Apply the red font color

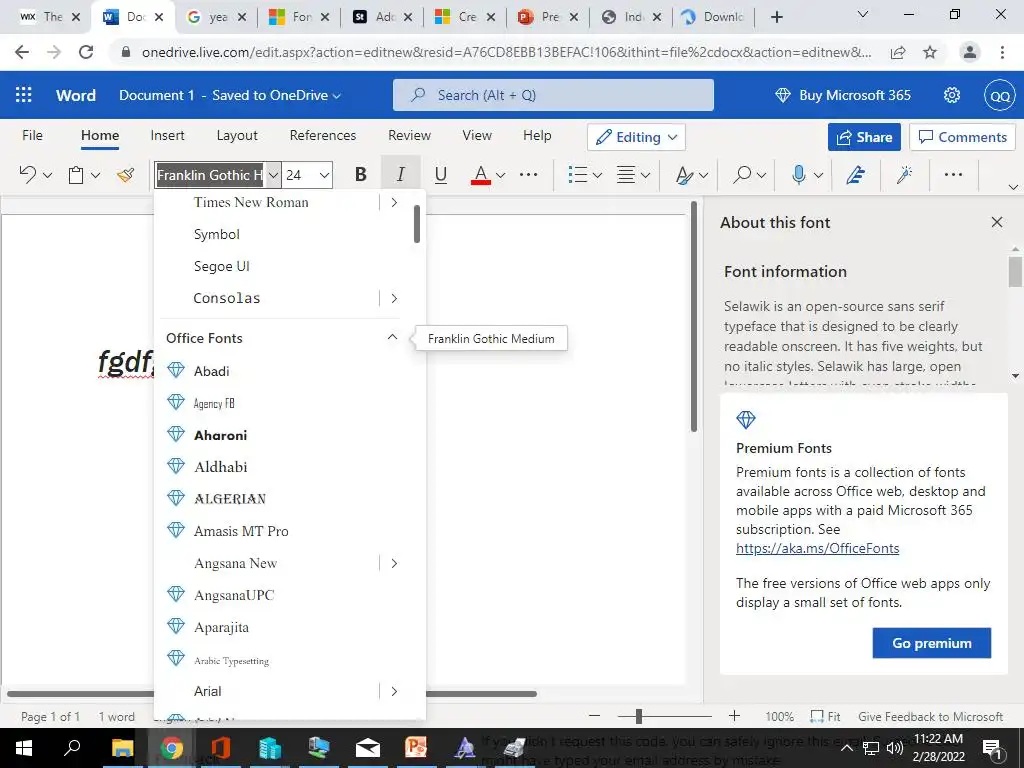point(481,174)
